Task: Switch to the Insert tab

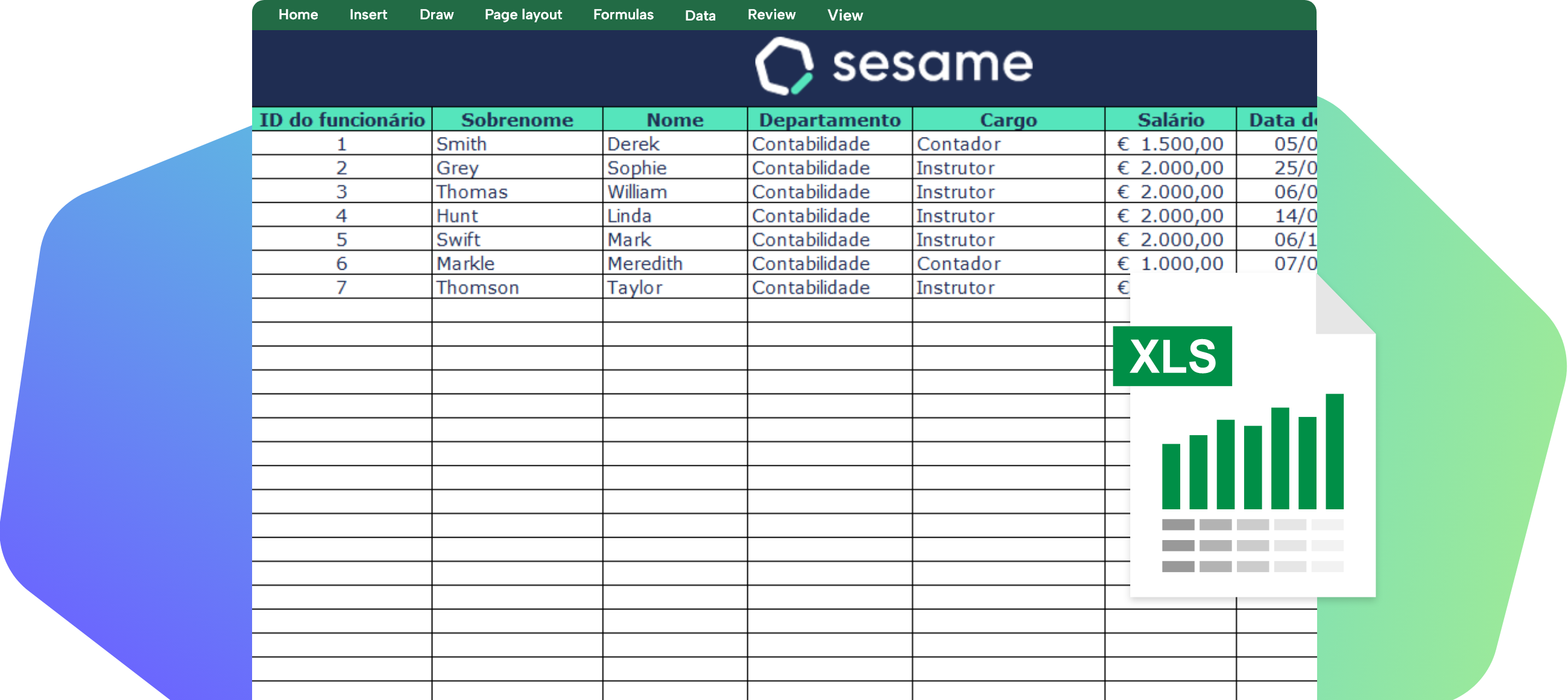Action: (x=368, y=14)
